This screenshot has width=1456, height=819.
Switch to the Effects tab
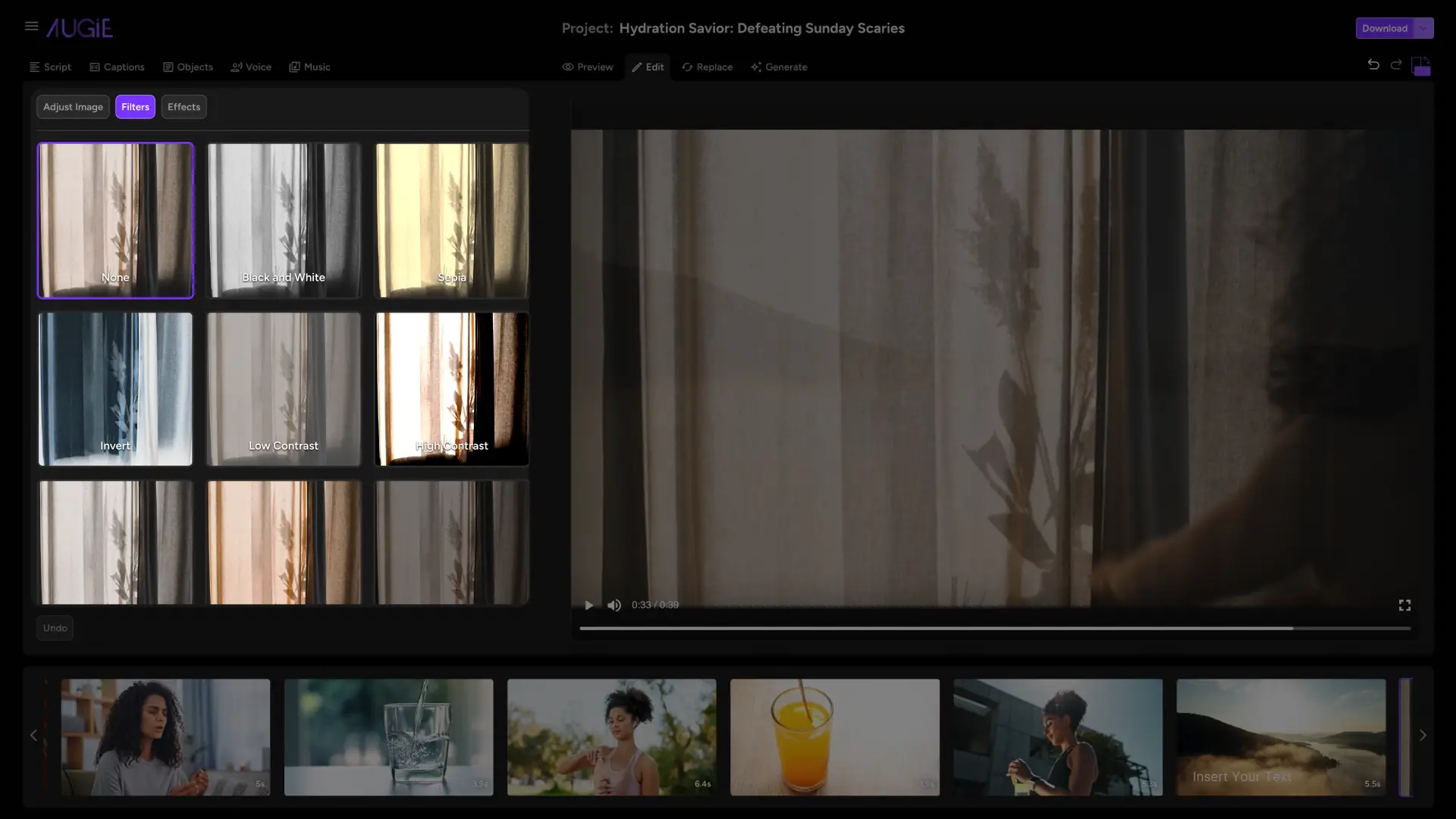(x=183, y=107)
